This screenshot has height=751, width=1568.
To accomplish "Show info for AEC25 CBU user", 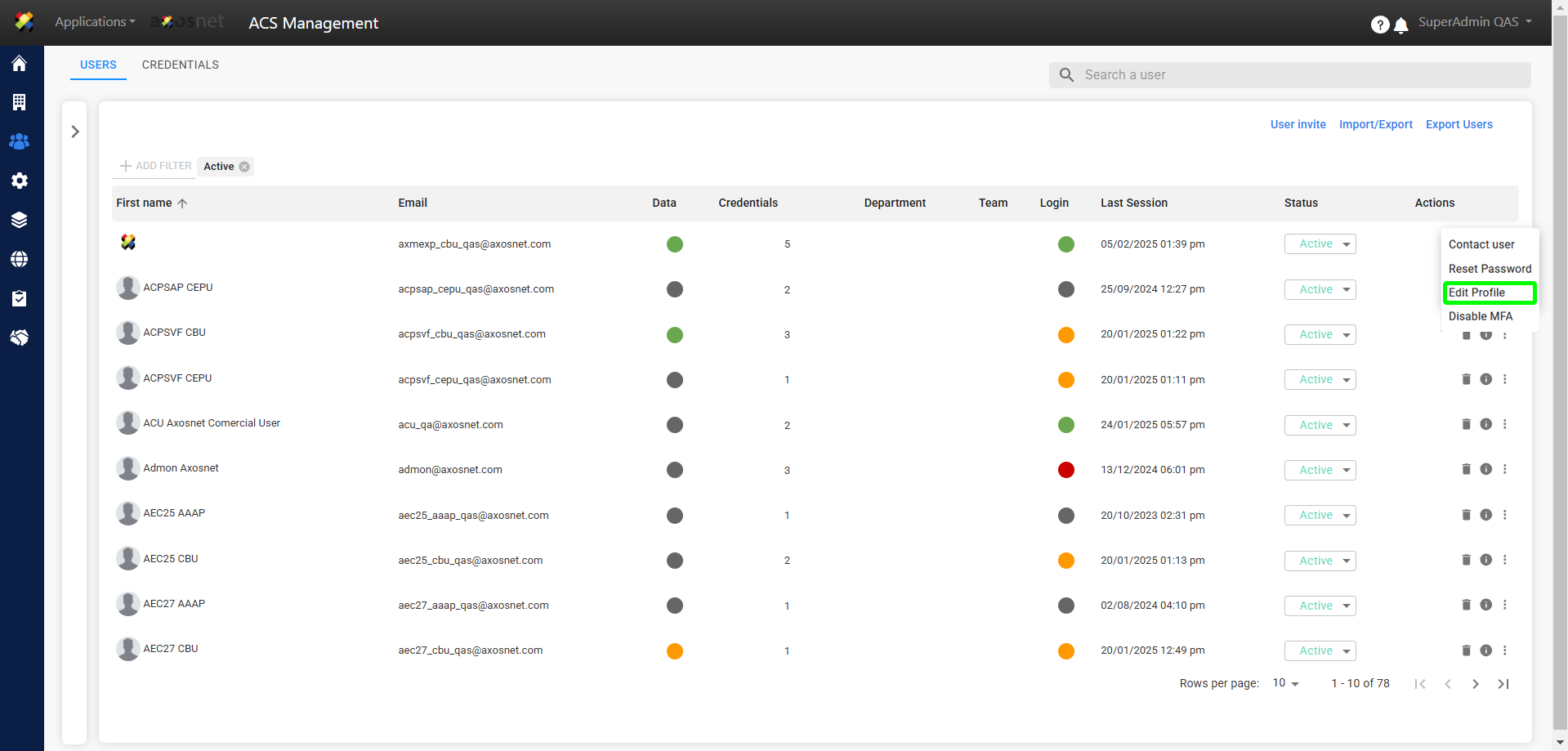I will click(1485, 560).
